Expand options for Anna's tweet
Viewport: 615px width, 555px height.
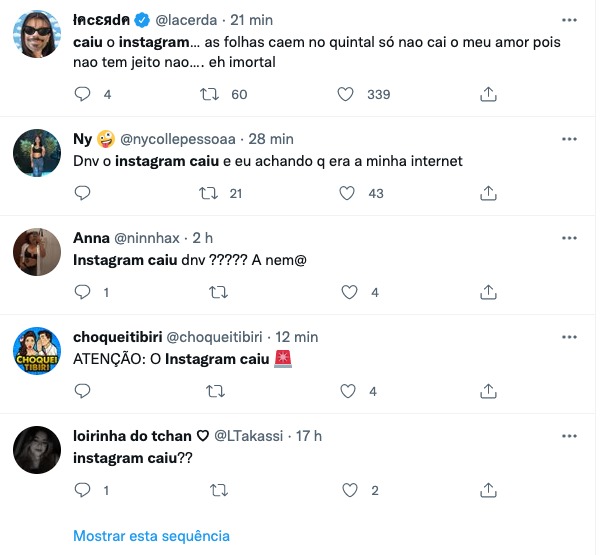(x=570, y=238)
